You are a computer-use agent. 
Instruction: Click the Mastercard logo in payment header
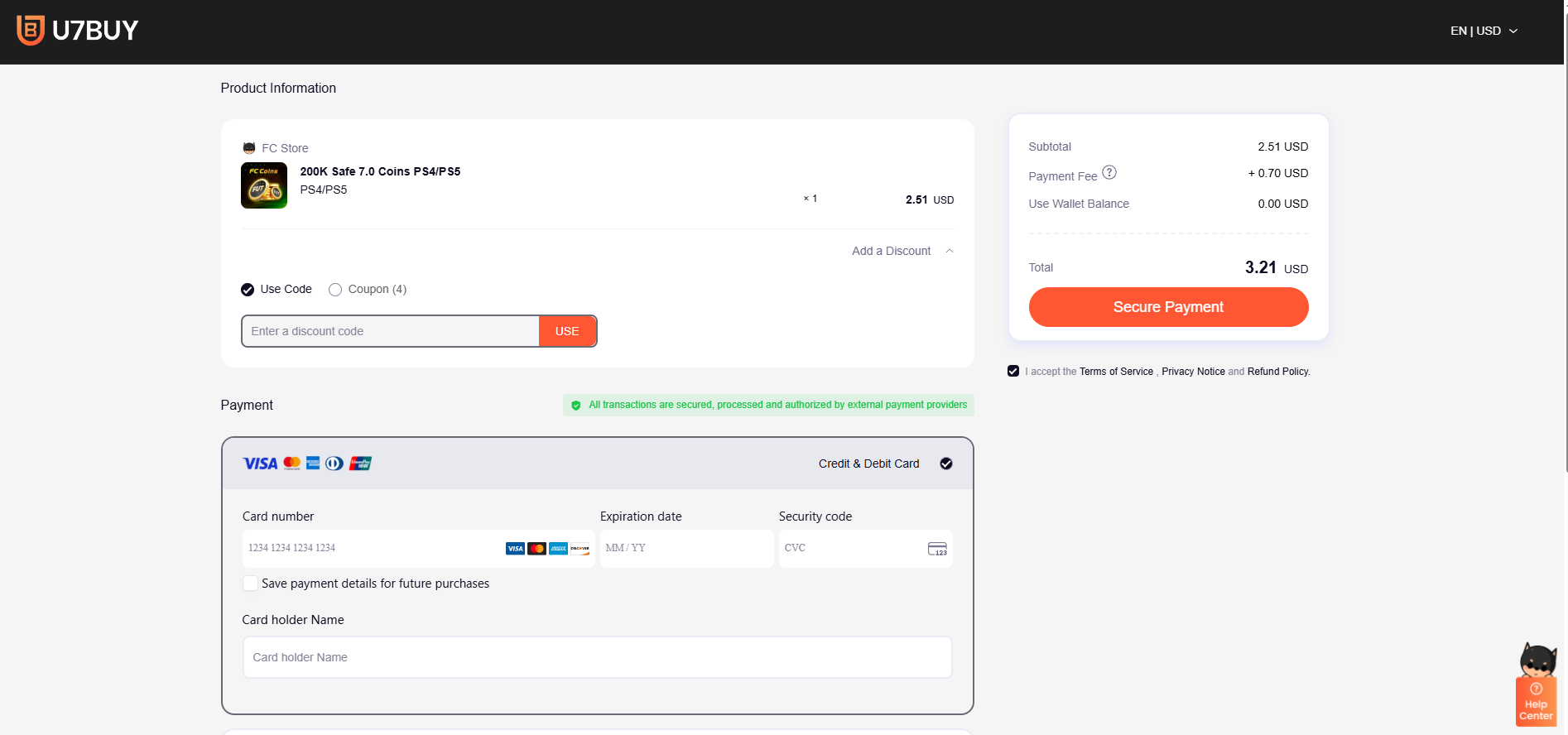pyautogui.click(x=292, y=464)
